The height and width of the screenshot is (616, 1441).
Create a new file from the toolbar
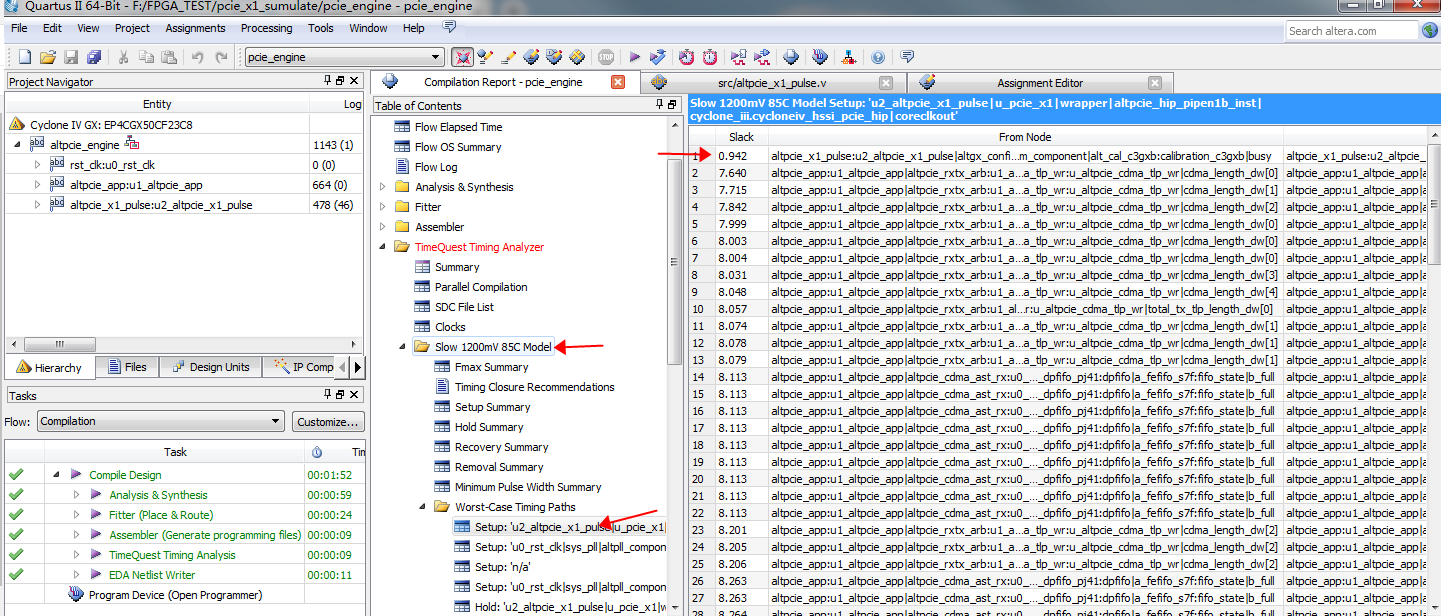[x=25, y=57]
